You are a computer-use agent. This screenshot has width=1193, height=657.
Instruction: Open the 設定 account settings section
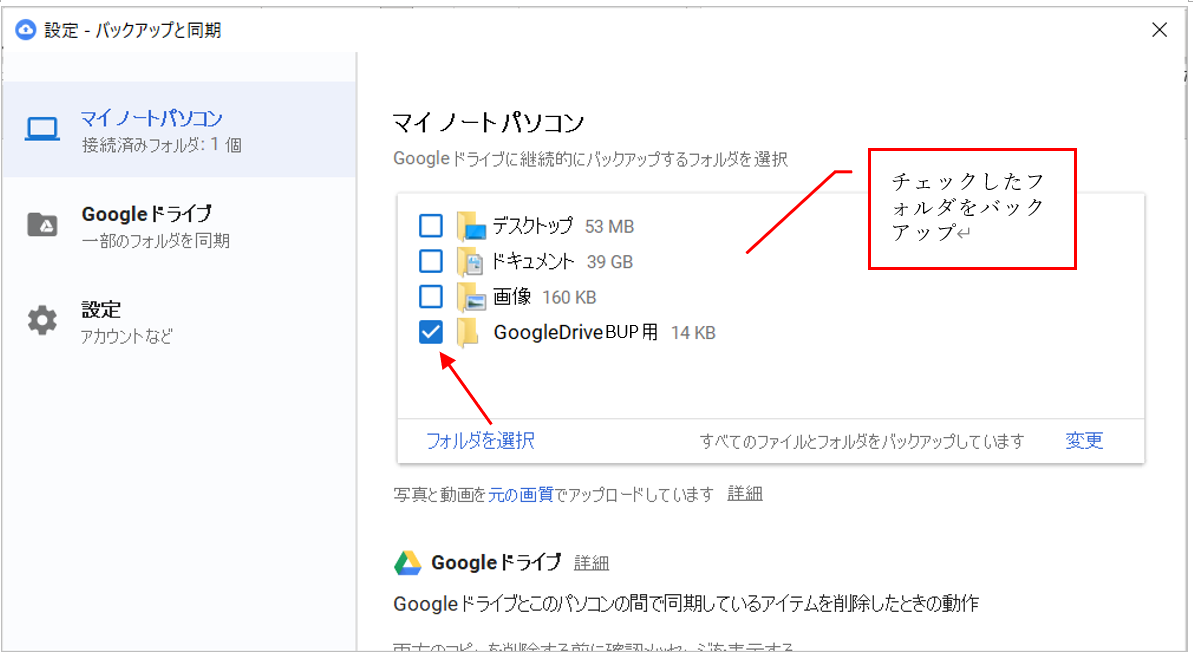pos(180,321)
